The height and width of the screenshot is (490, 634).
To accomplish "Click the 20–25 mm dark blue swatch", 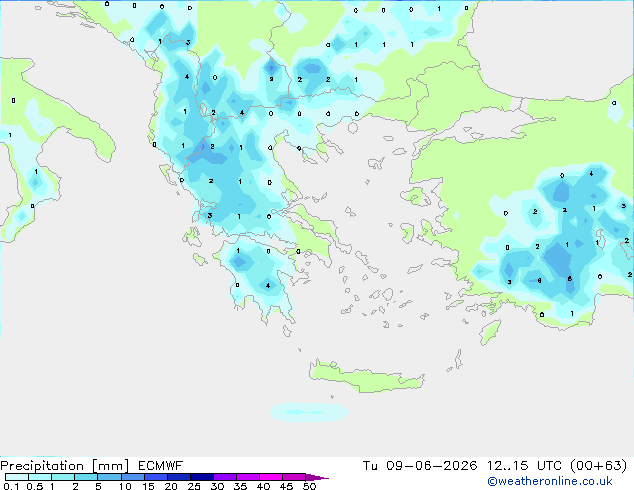I will (178, 477).
